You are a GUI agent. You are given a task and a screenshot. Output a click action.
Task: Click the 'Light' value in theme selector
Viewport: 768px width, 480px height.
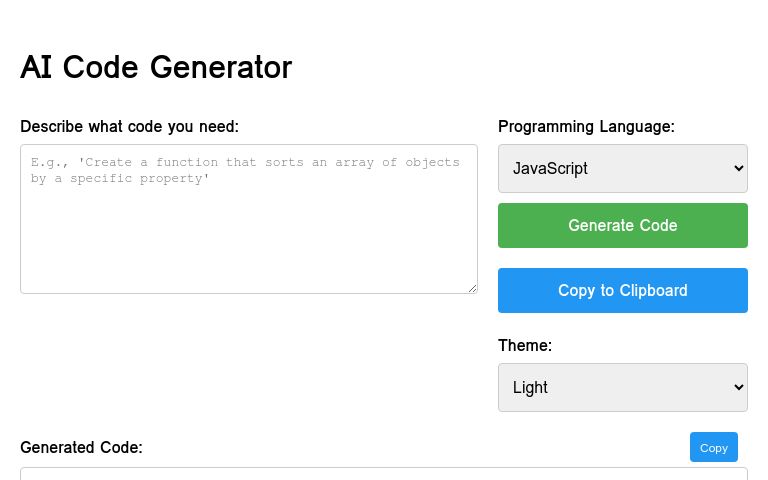[530, 387]
